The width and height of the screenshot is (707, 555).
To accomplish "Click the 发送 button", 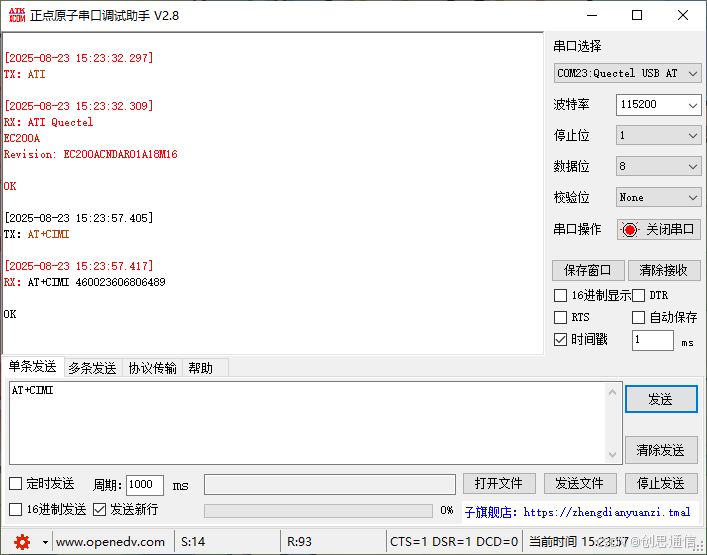I will pos(661,399).
